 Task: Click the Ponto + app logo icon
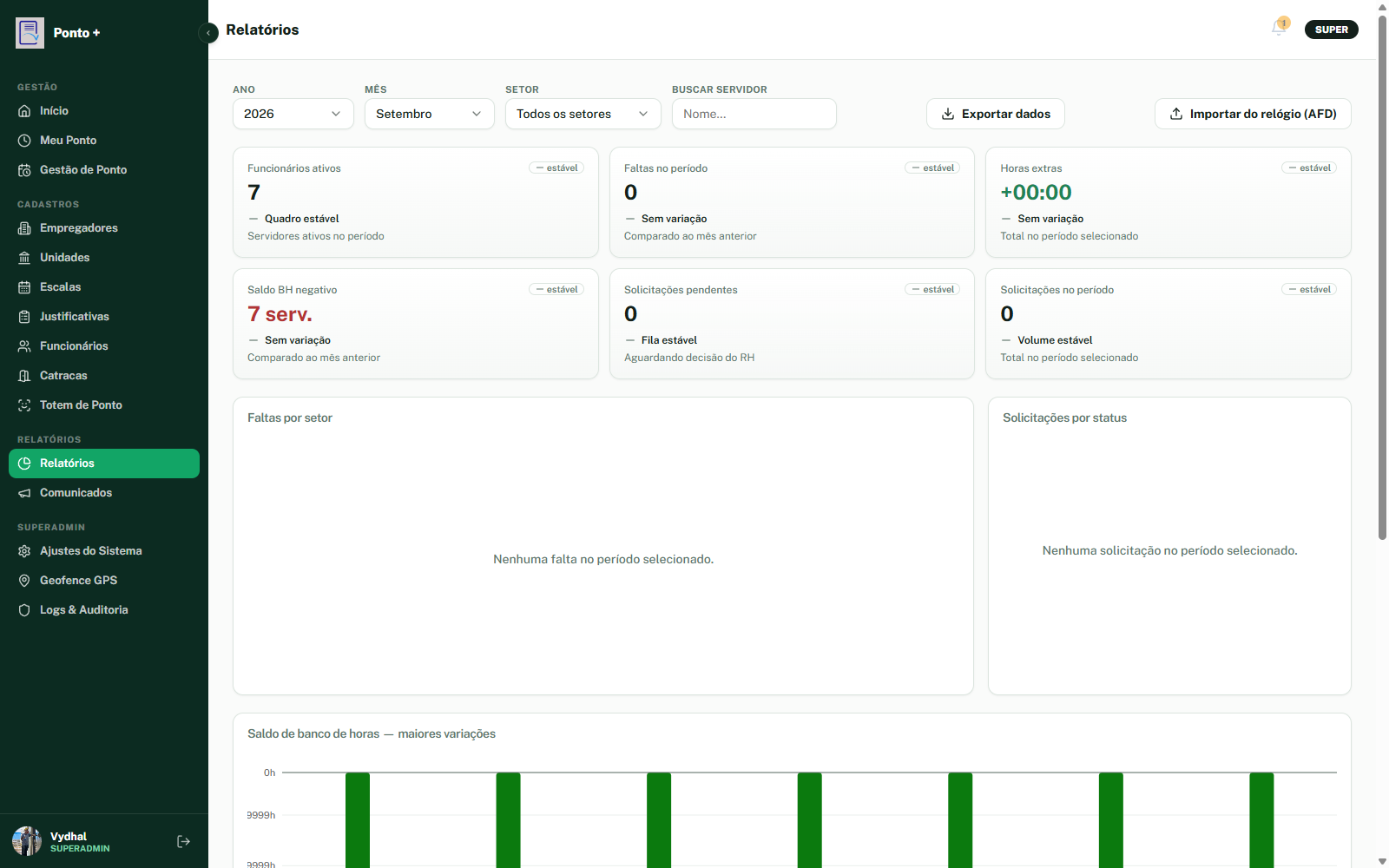point(30,33)
